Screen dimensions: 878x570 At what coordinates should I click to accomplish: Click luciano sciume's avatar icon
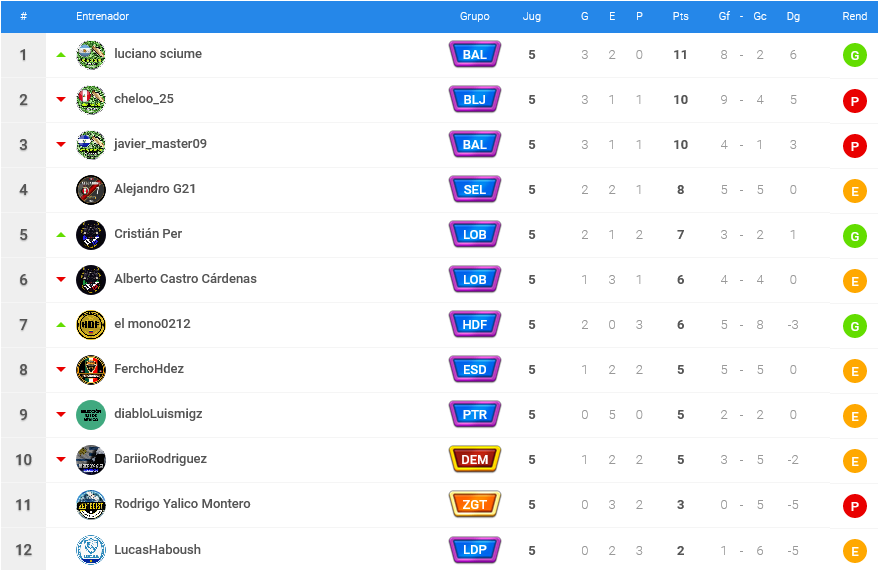(91, 55)
